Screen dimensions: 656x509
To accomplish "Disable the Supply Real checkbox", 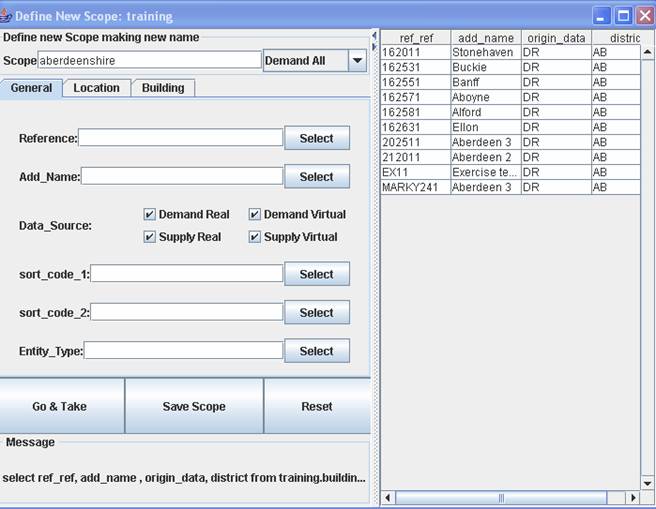I will coord(150,237).
